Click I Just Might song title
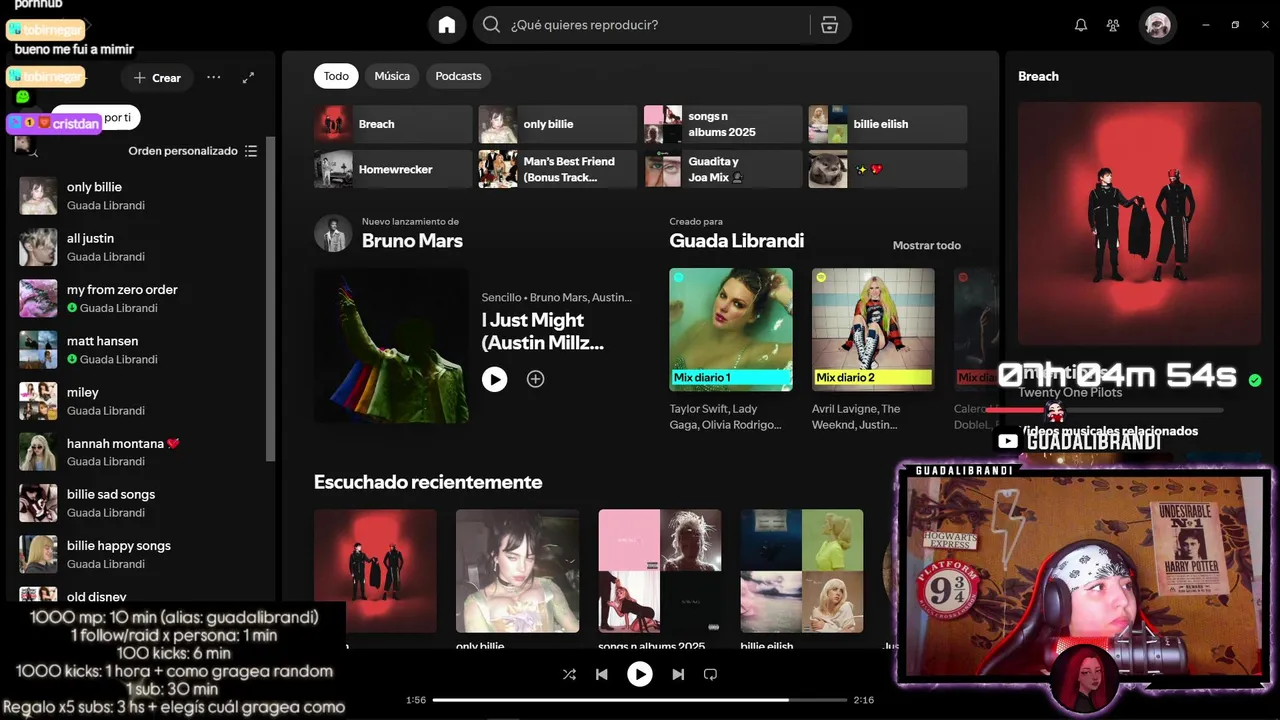Screen dimensions: 1280x720 point(543,331)
